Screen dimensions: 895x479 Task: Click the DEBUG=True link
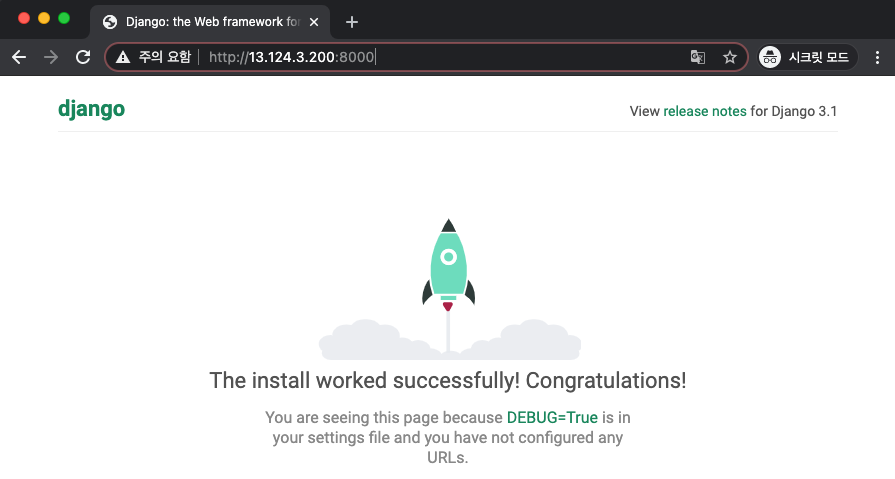[552, 418]
